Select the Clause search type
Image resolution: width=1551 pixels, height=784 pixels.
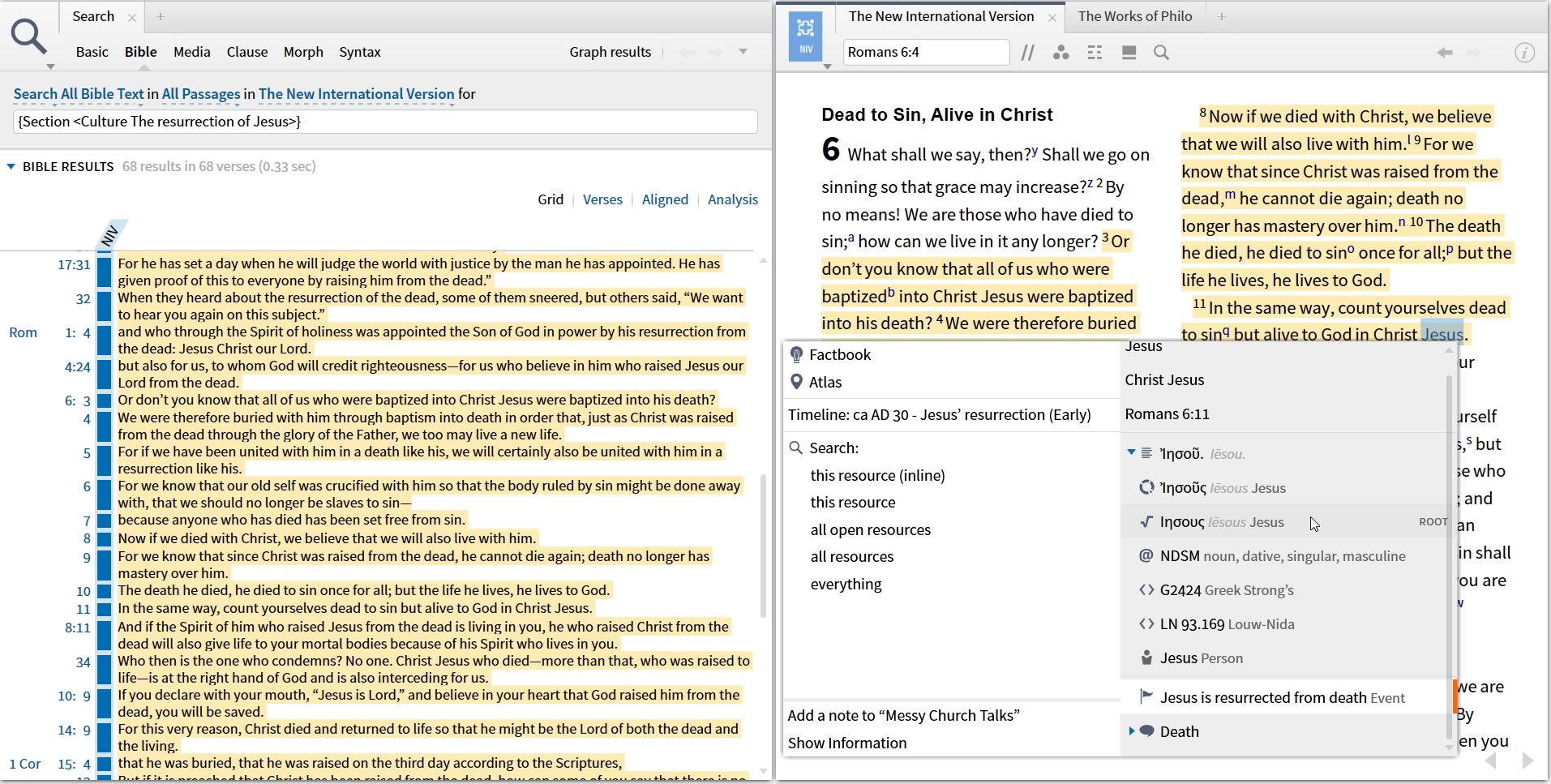point(247,52)
